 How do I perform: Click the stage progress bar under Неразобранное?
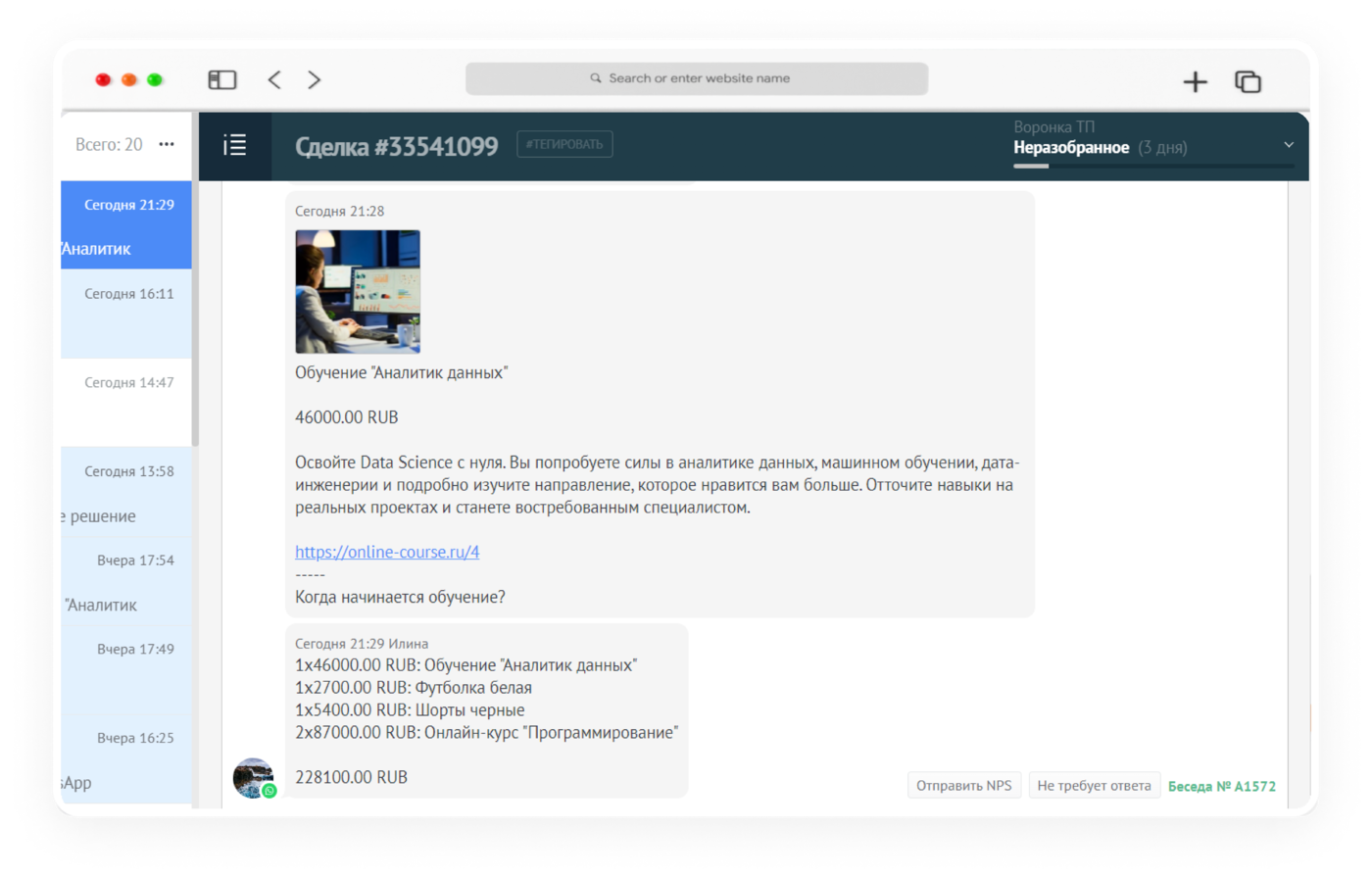(x=1153, y=166)
